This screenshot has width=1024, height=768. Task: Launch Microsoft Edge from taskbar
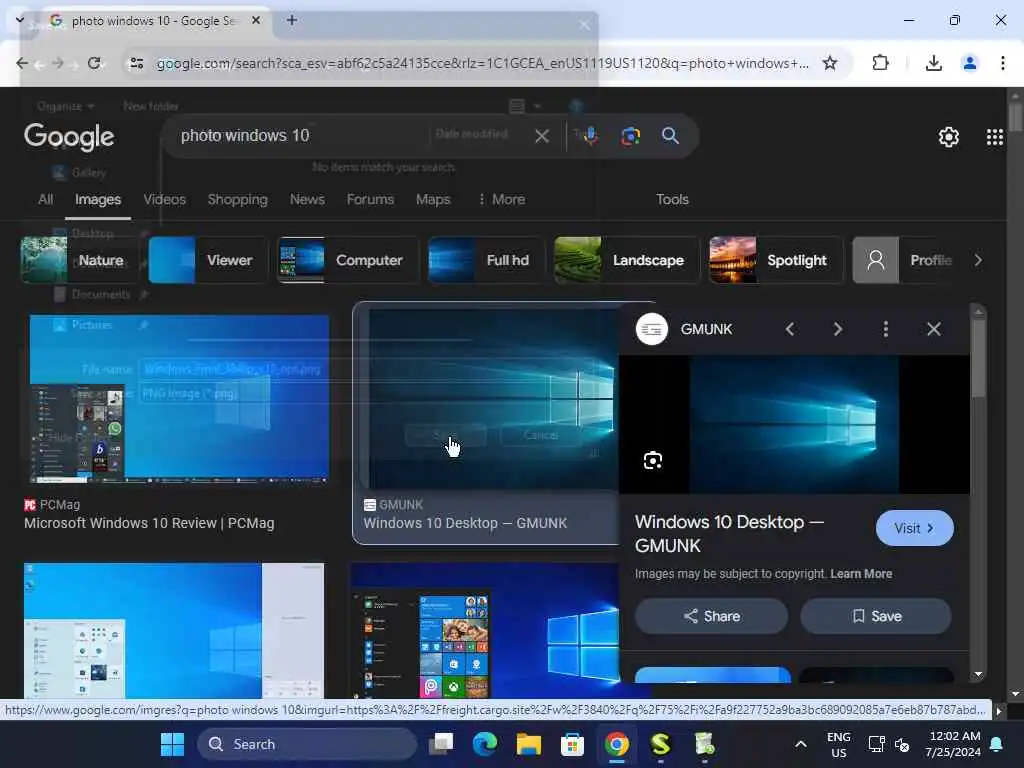click(485, 744)
